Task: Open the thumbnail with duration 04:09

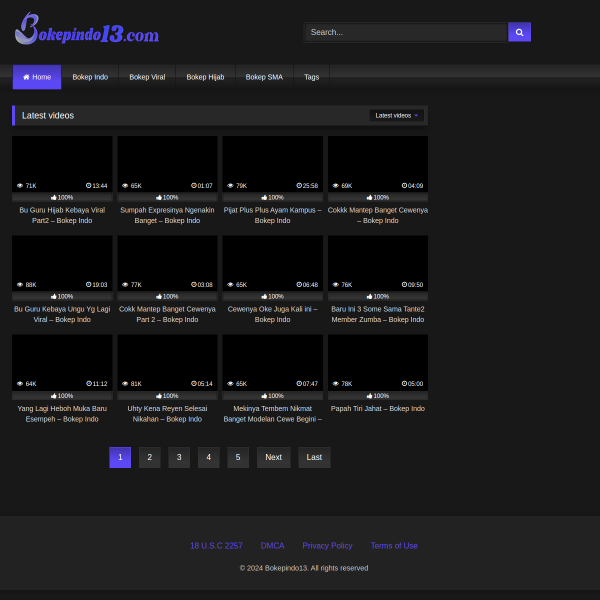Action: point(378,164)
